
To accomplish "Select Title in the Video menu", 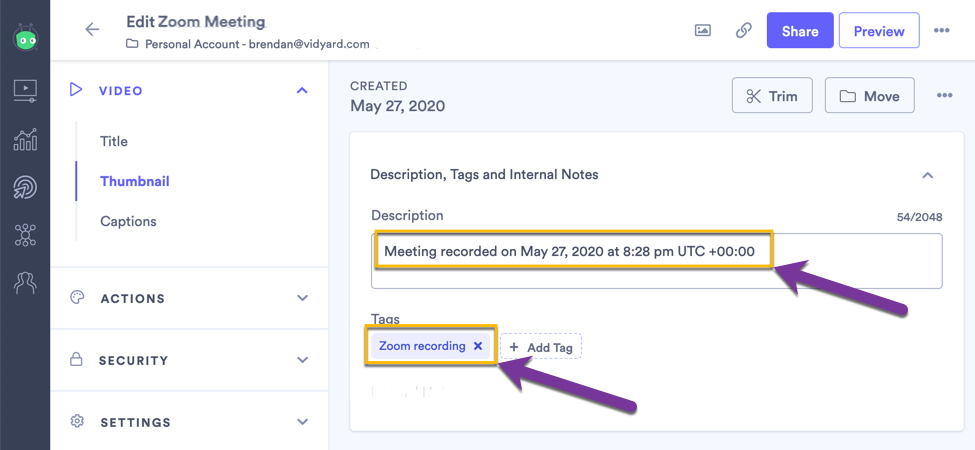I will pos(114,141).
